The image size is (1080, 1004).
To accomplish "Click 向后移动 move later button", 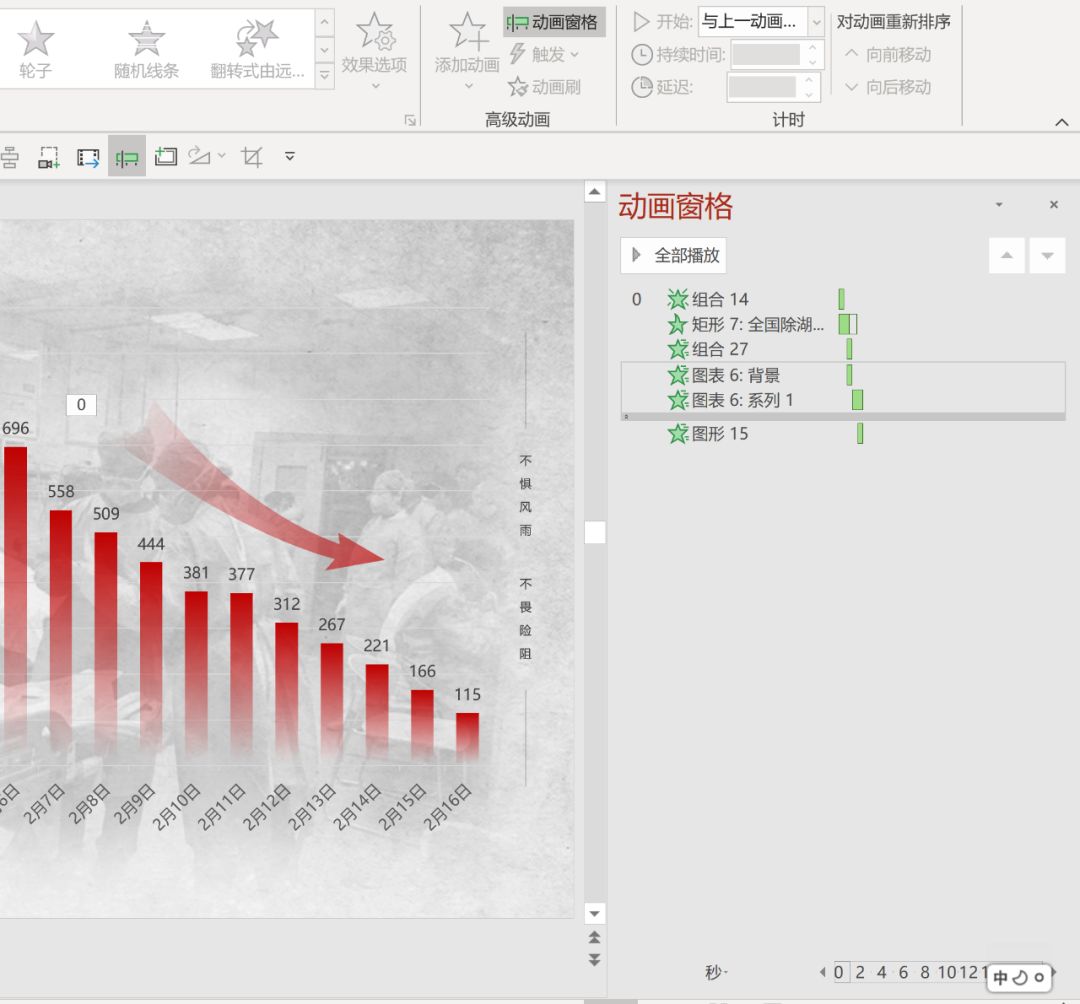I will (889, 87).
